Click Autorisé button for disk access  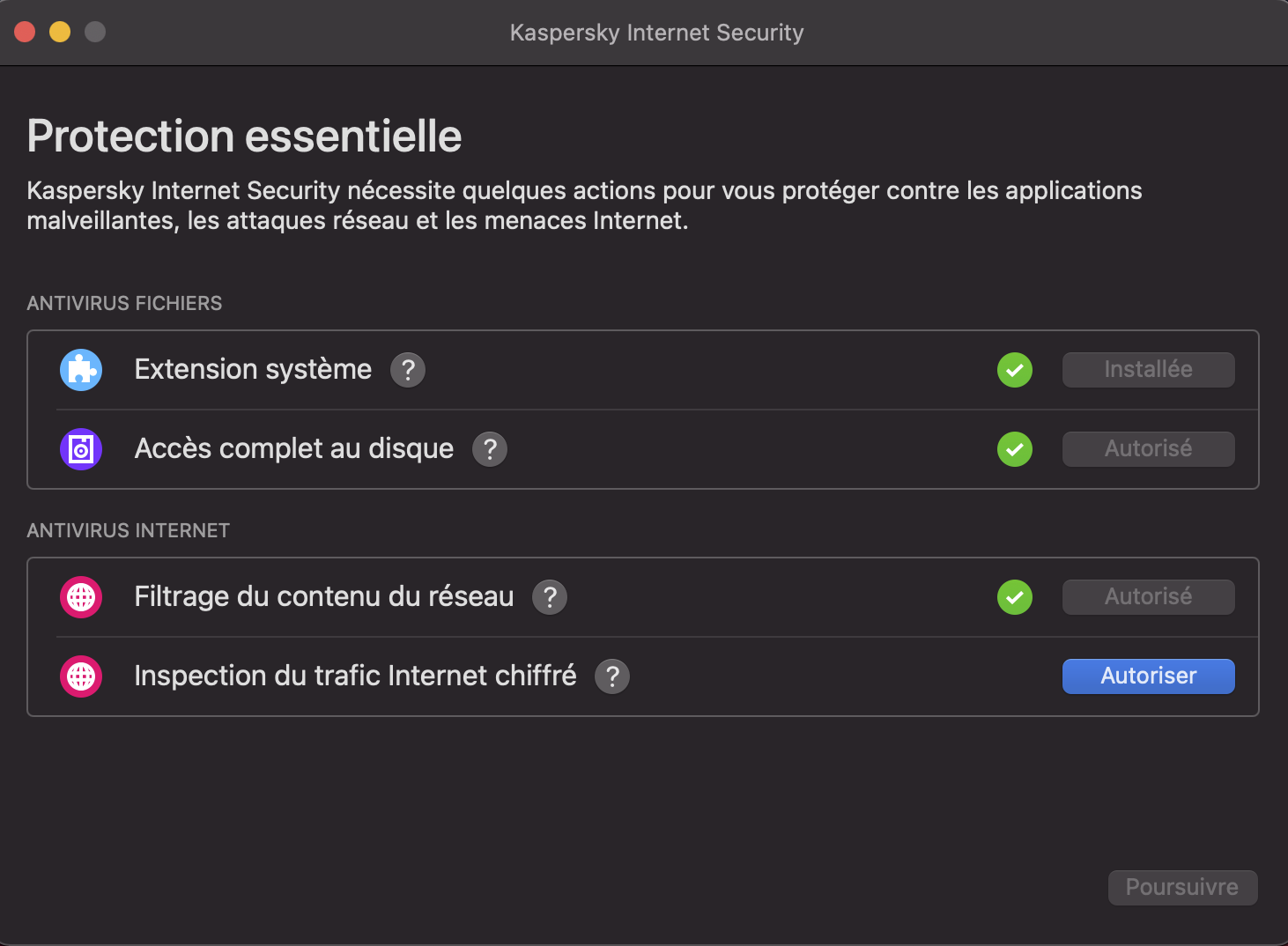click(x=1148, y=449)
